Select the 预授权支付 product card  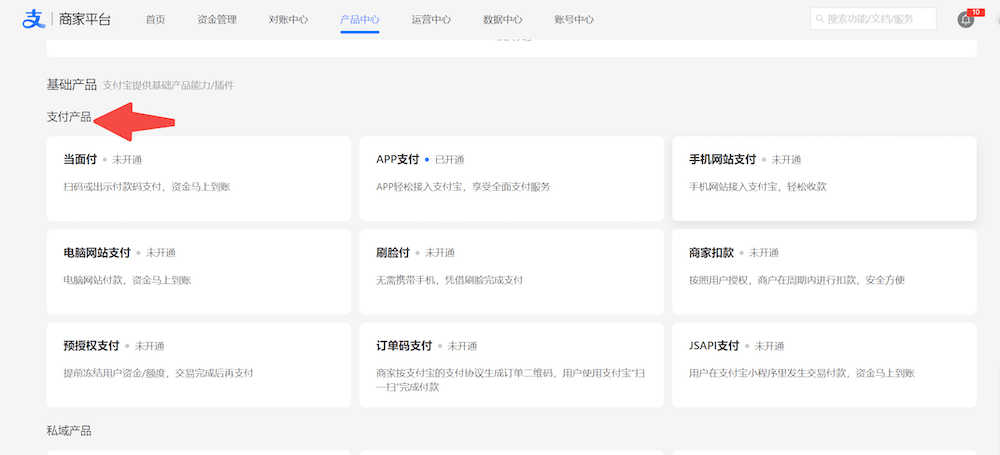[x=198, y=364]
